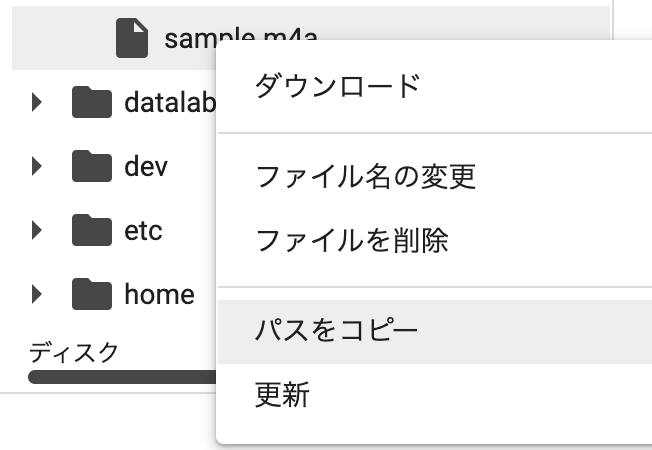The height and width of the screenshot is (450, 652).
Task: Click the home folder icon
Action: coord(92,294)
